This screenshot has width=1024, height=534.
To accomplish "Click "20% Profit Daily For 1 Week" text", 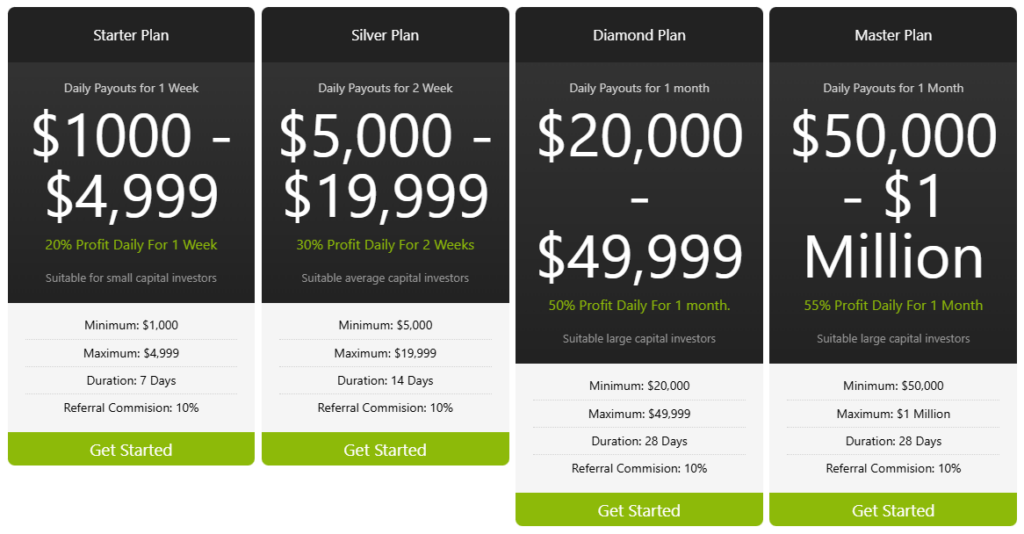I will coord(131,245).
